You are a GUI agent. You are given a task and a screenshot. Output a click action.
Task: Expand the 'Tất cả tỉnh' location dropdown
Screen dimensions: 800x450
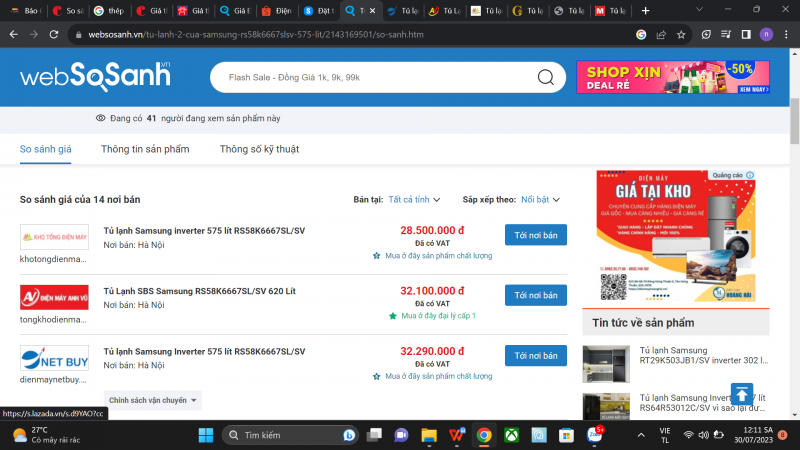(414, 199)
